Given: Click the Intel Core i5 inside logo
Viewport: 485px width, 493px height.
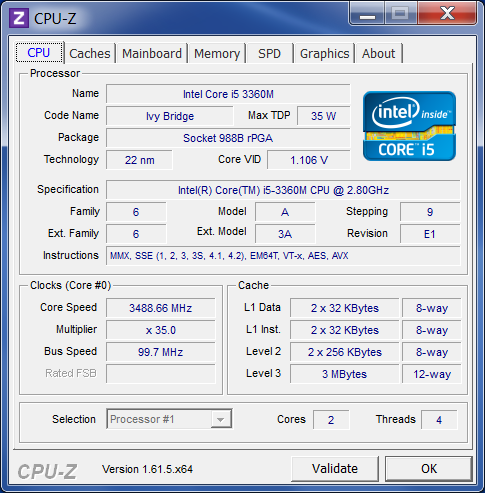Looking at the screenshot, I should tap(409, 126).
